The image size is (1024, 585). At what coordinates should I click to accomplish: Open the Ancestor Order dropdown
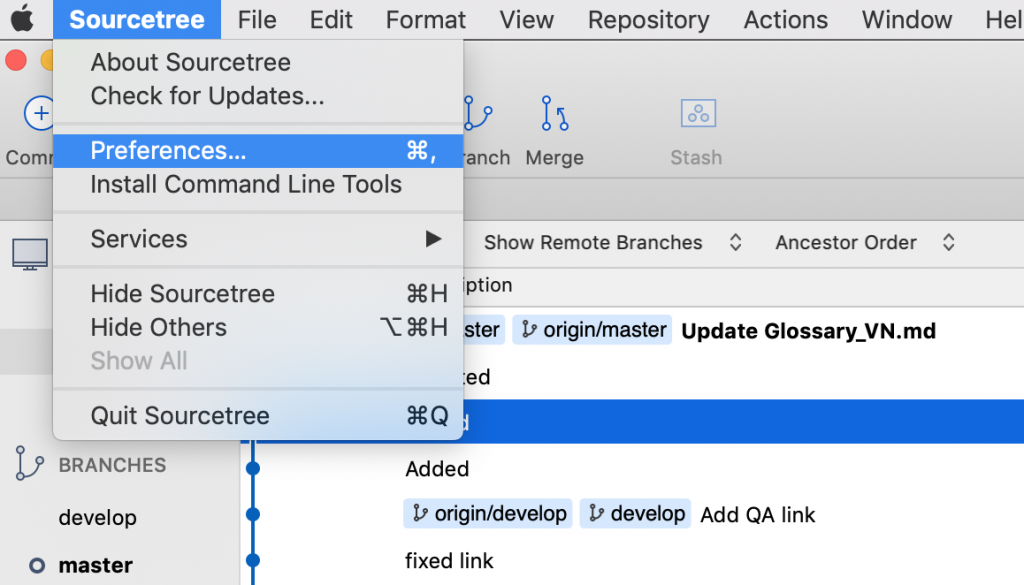pyautogui.click(x=865, y=242)
